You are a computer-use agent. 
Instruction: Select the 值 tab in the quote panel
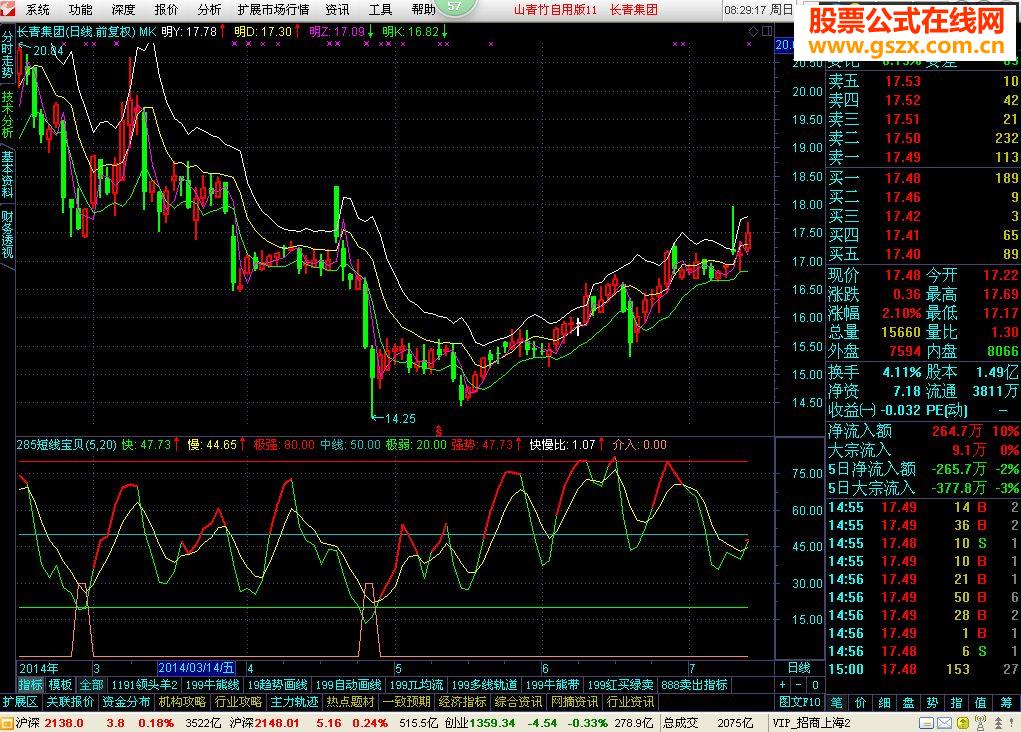coord(981,703)
